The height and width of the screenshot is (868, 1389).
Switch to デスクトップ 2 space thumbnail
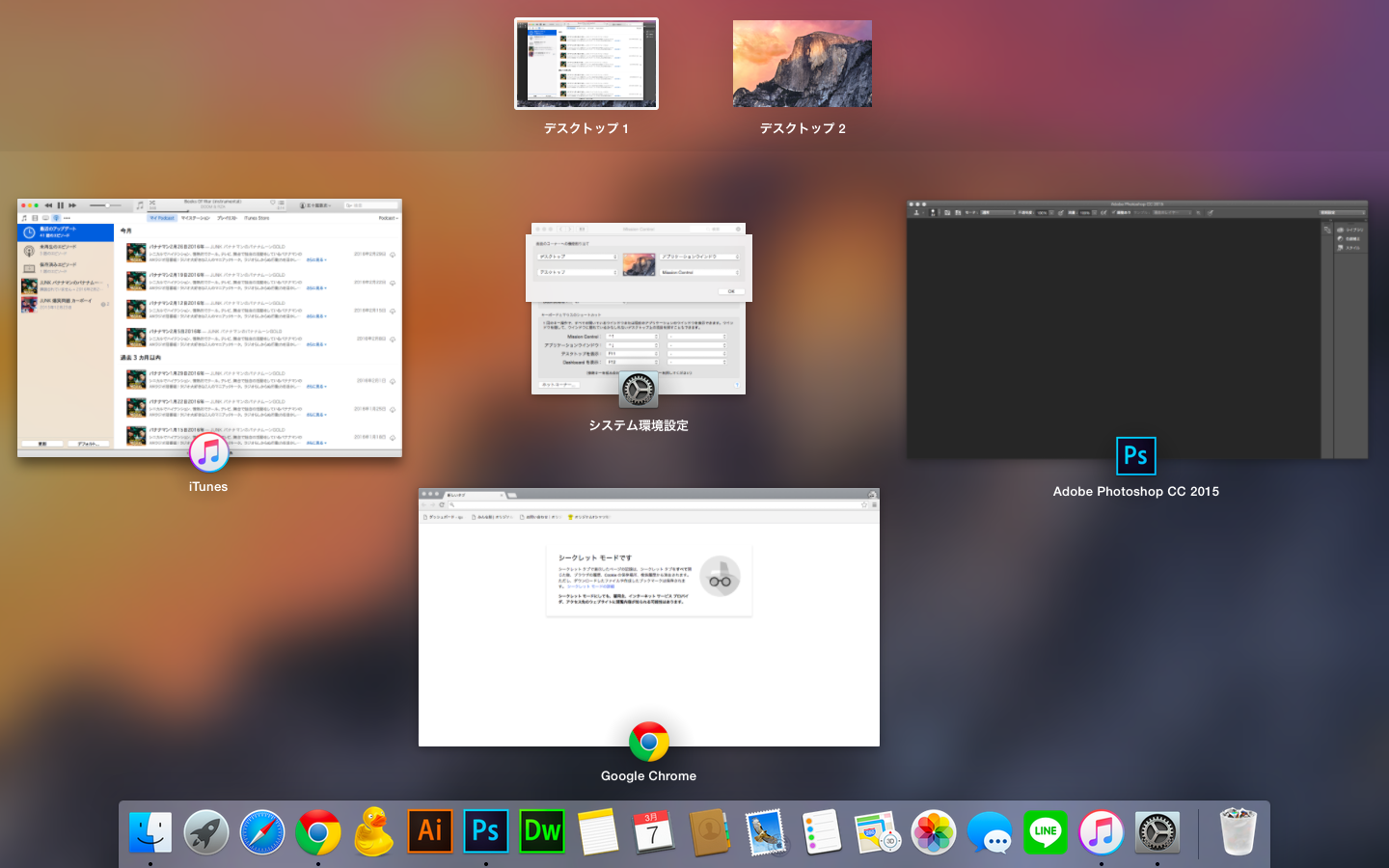pos(803,64)
